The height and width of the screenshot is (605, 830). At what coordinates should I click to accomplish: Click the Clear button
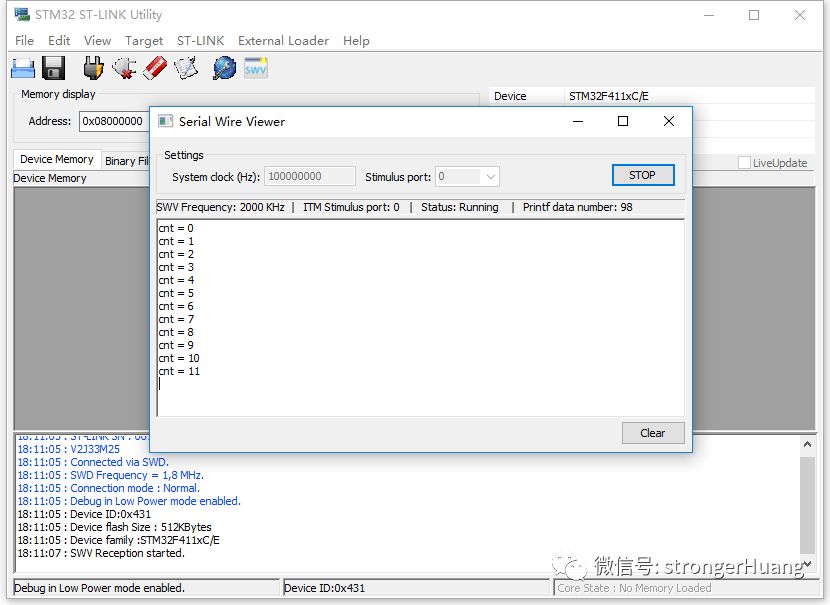653,433
